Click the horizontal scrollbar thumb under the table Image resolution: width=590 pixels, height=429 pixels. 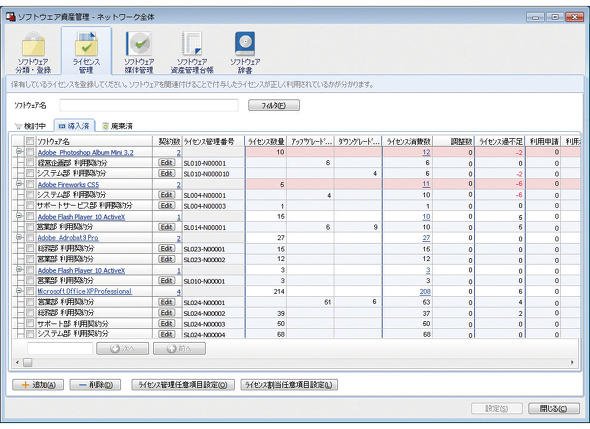point(28,362)
